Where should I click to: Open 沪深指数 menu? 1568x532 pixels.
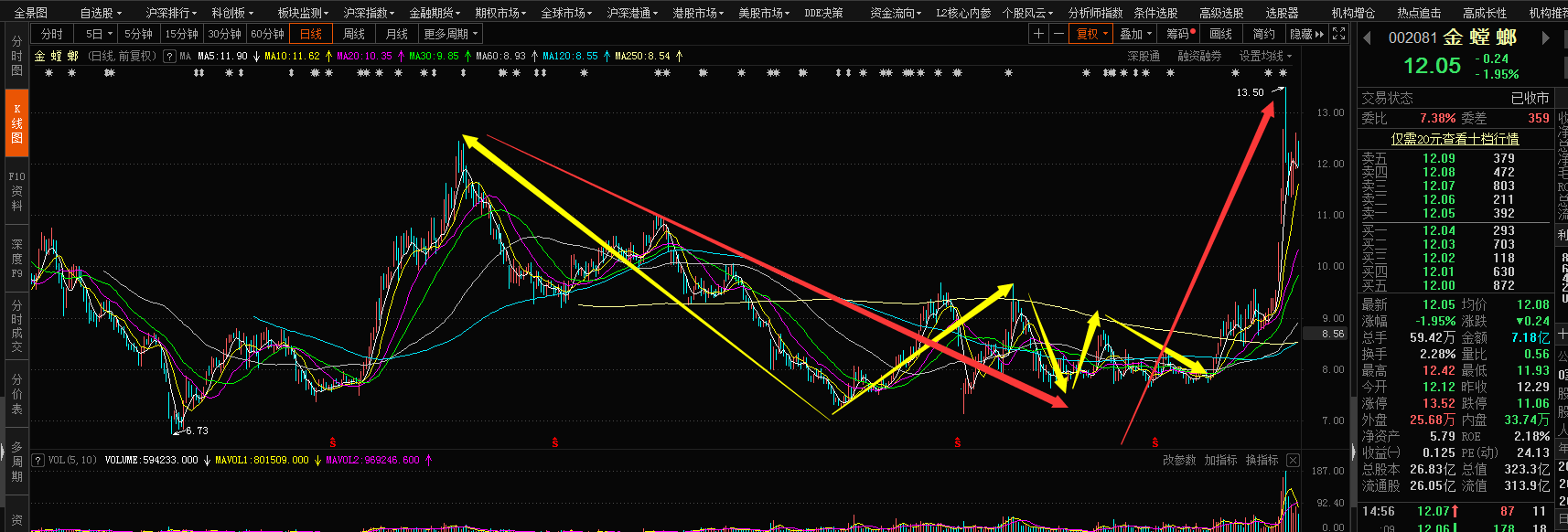click(x=369, y=13)
